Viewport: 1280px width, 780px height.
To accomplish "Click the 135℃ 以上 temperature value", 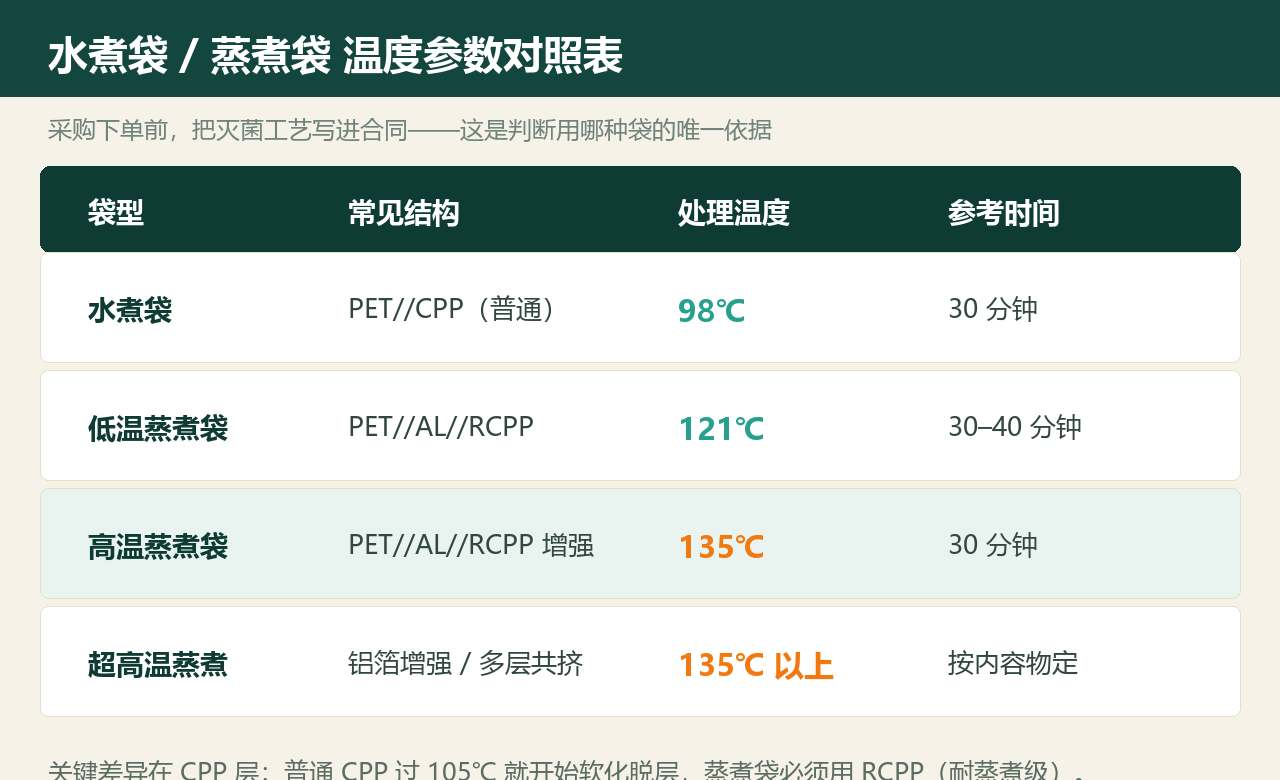I will click(756, 665).
